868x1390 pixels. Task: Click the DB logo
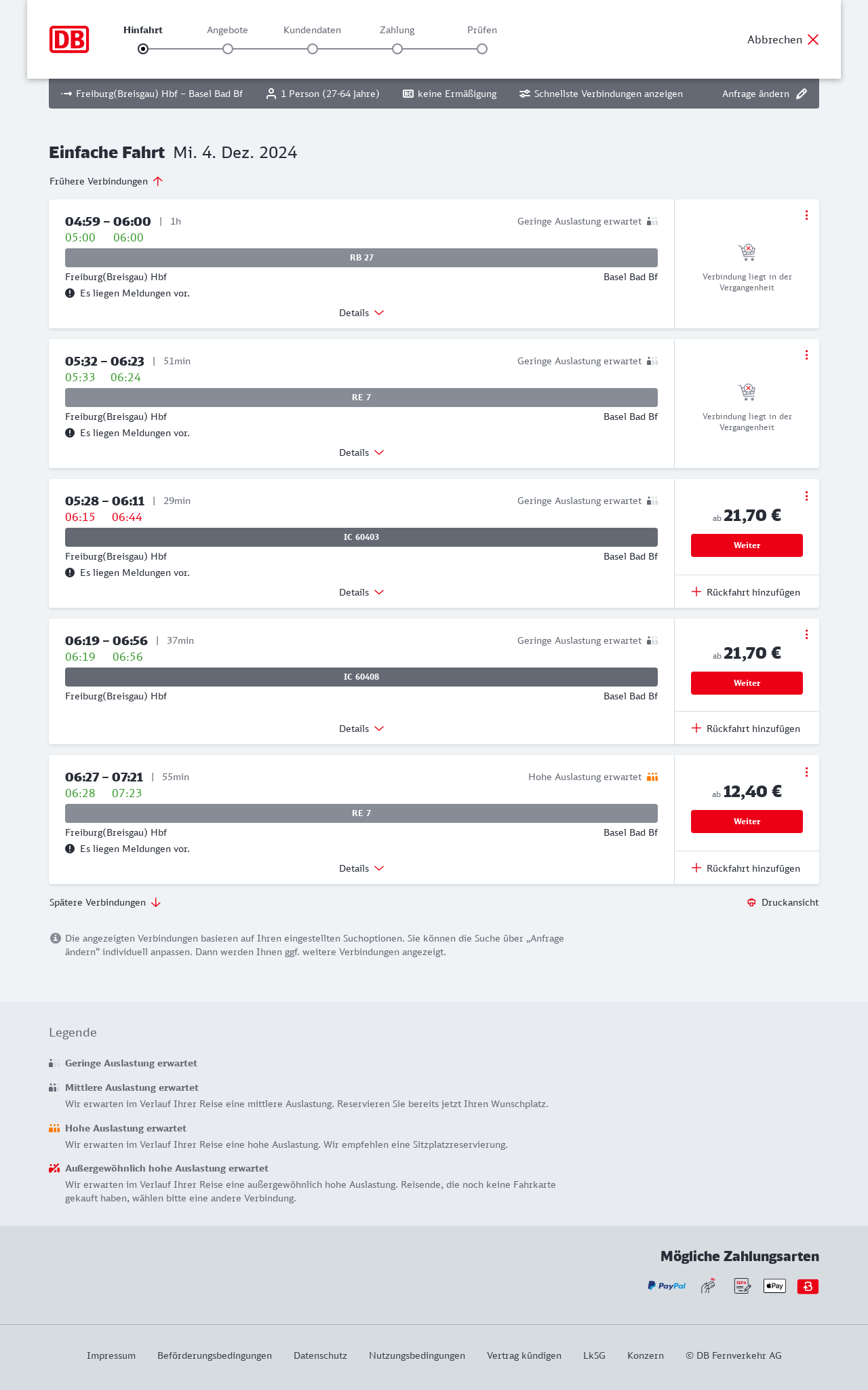pyautogui.click(x=69, y=39)
